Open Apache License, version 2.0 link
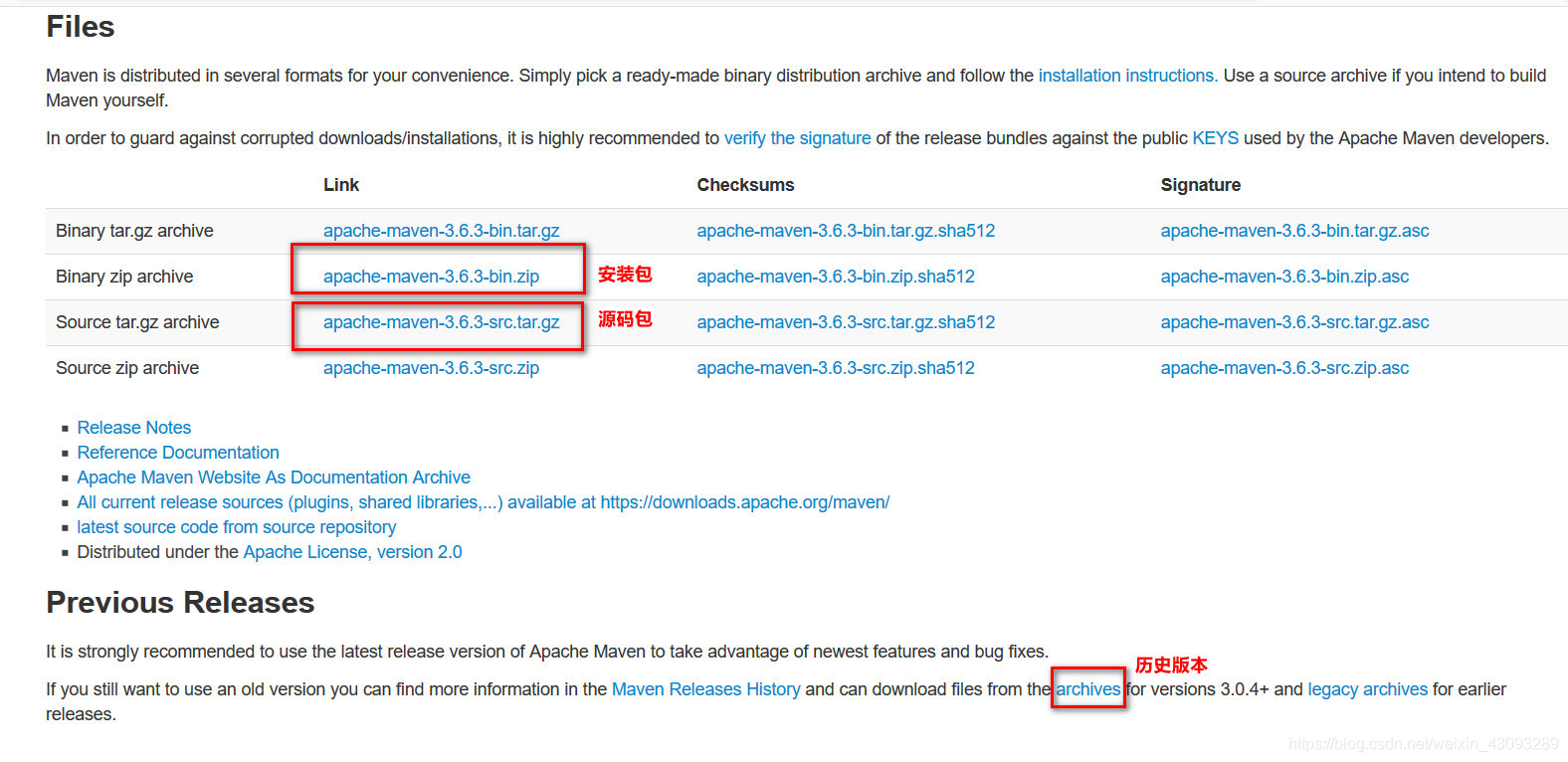 tap(352, 552)
